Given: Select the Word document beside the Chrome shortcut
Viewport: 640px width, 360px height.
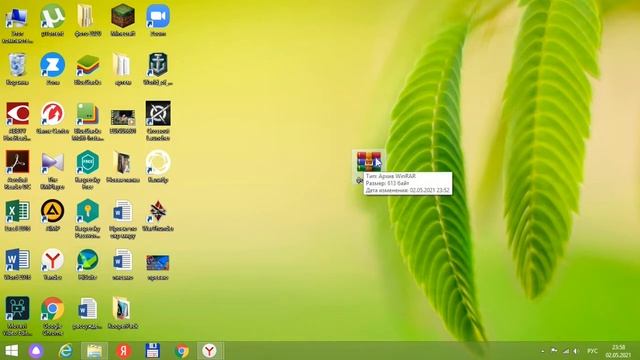Looking at the screenshot, I should click(x=87, y=309).
